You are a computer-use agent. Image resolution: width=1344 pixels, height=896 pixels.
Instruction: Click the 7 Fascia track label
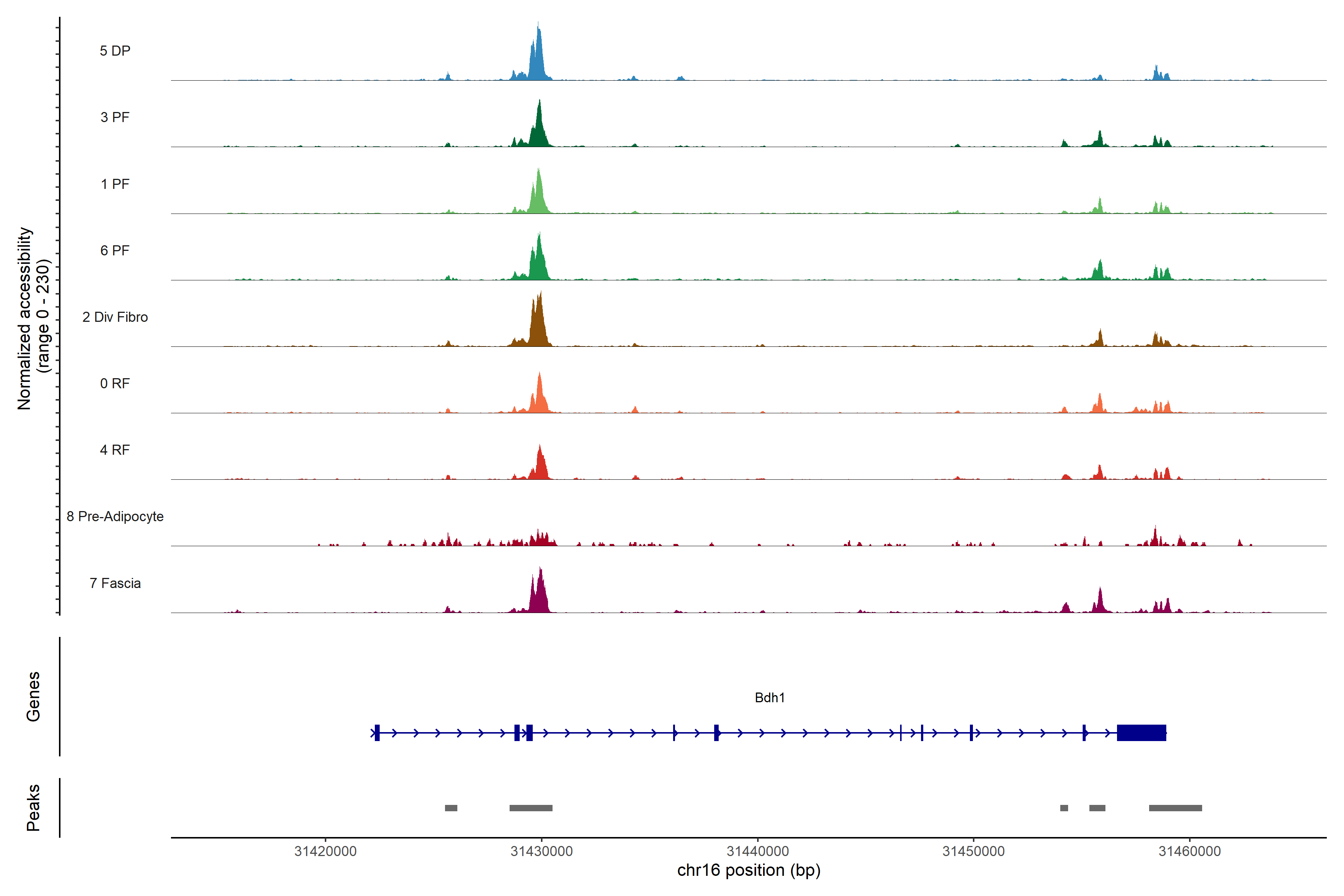[115, 584]
